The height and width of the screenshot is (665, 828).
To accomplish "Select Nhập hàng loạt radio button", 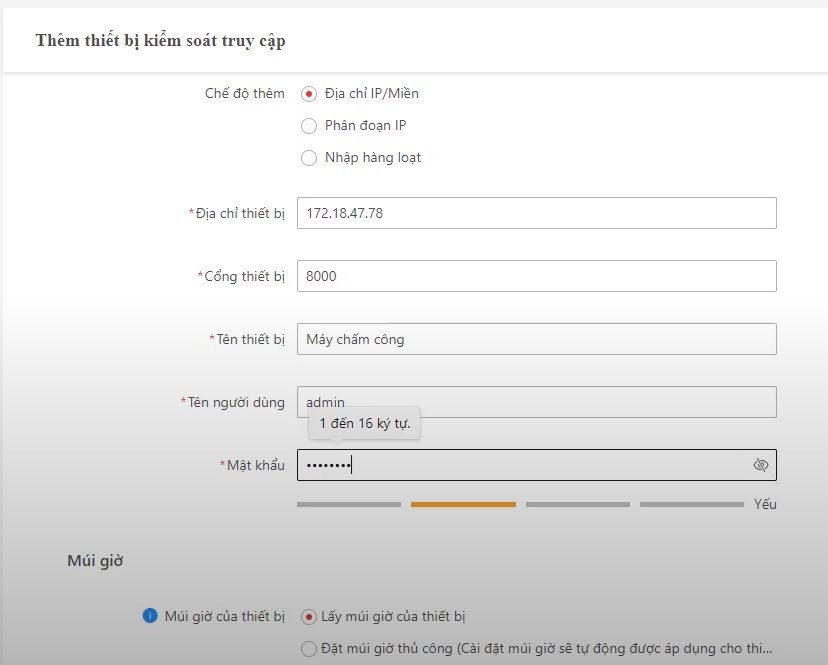I will pyautogui.click(x=309, y=158).
